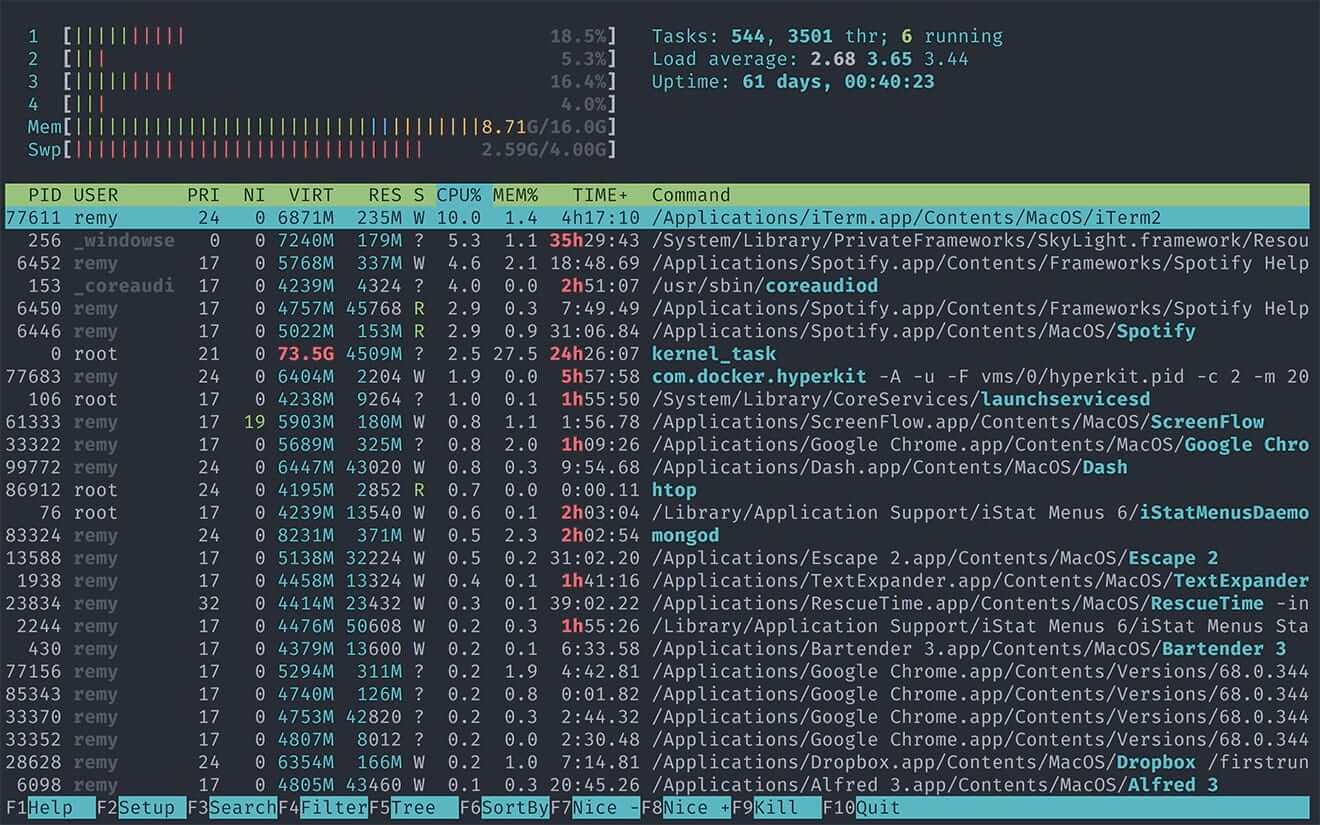
Task: Apply a Filter using F4Filter
Action: pyautogui.click(x=320, y=808)
